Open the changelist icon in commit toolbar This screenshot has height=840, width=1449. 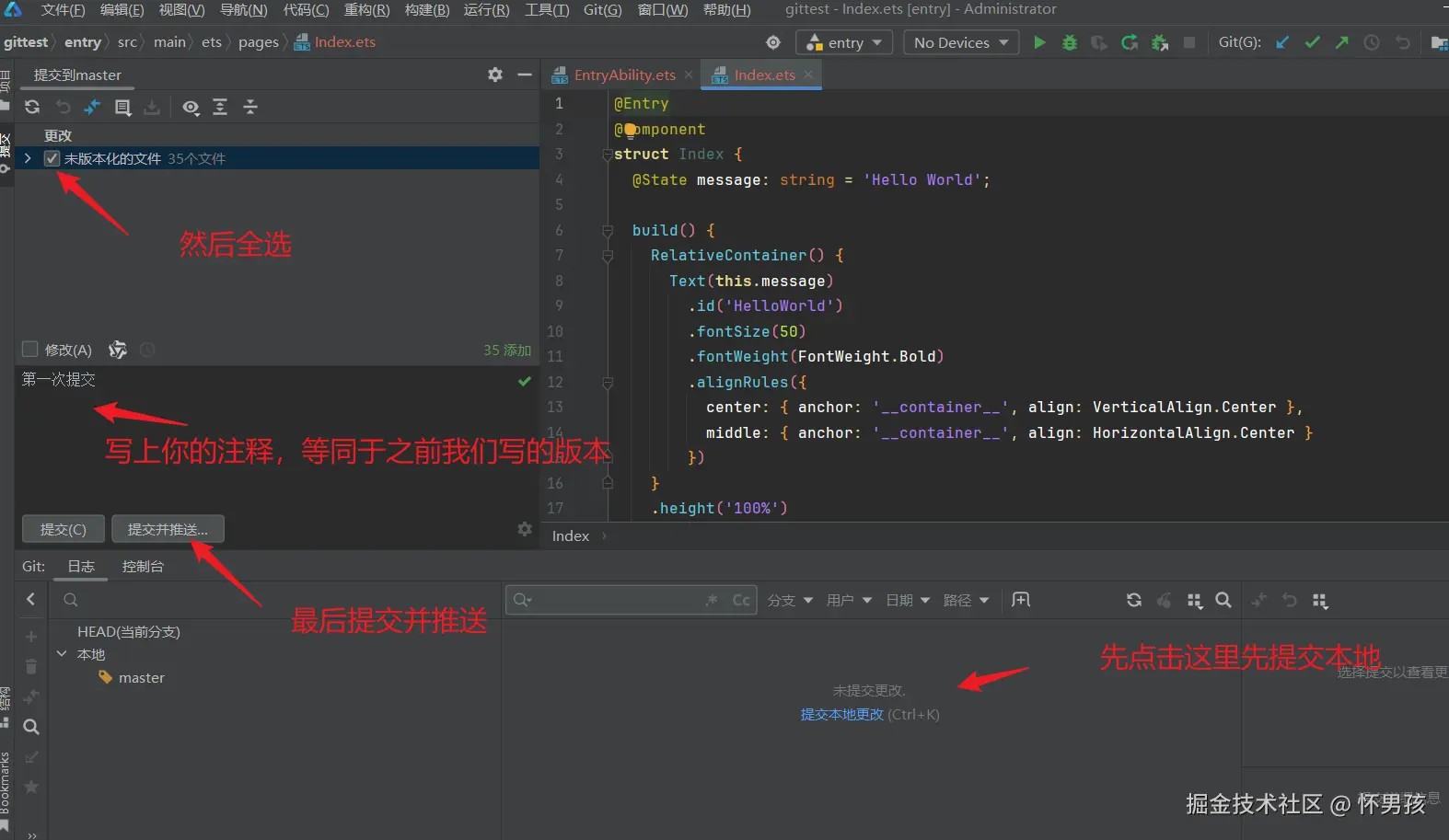coord(122,107)
